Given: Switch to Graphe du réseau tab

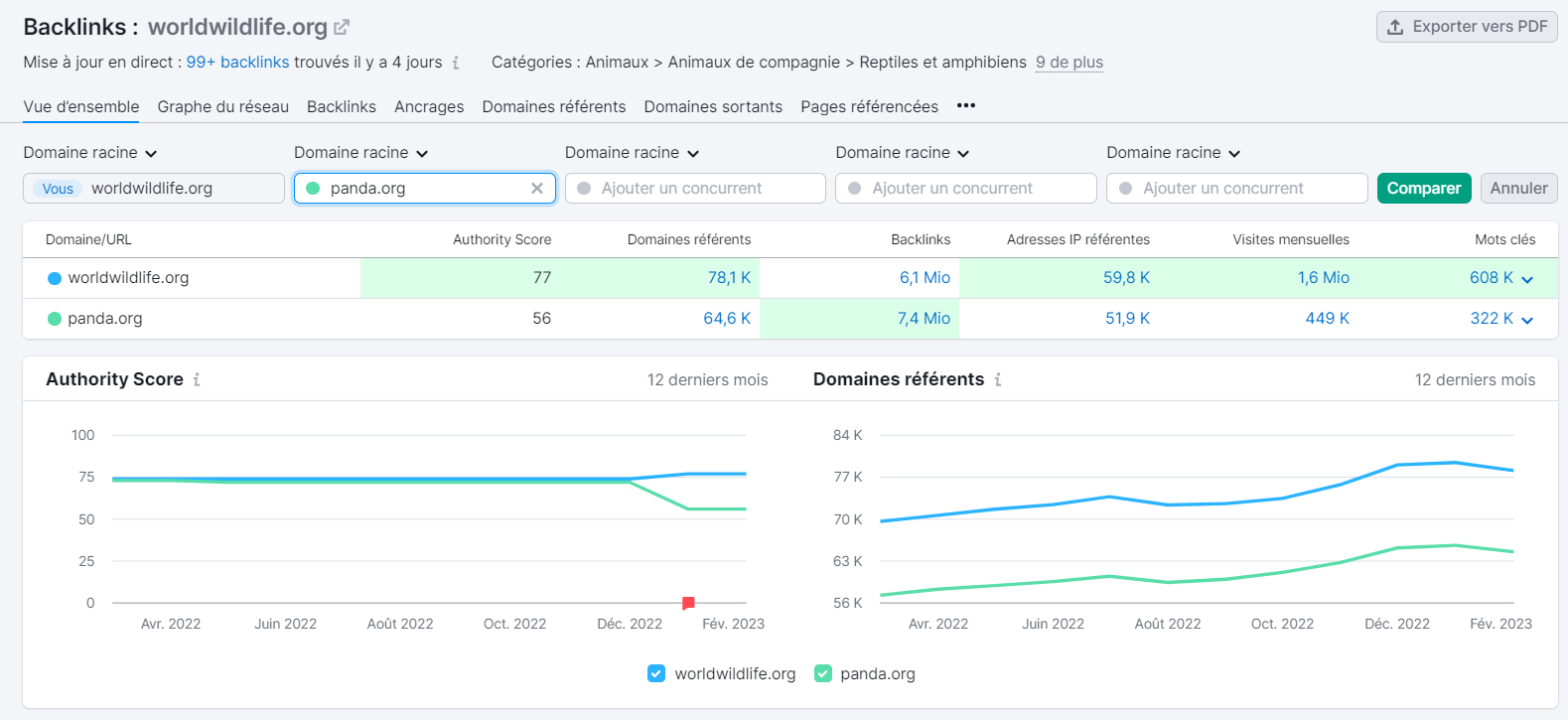Looking at the screenshot, I should 223,106.
